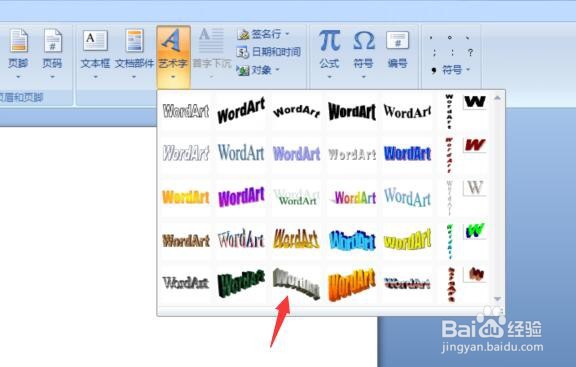Open the bulleted 符号 special symbols dropdown

(x=450, y=69)
